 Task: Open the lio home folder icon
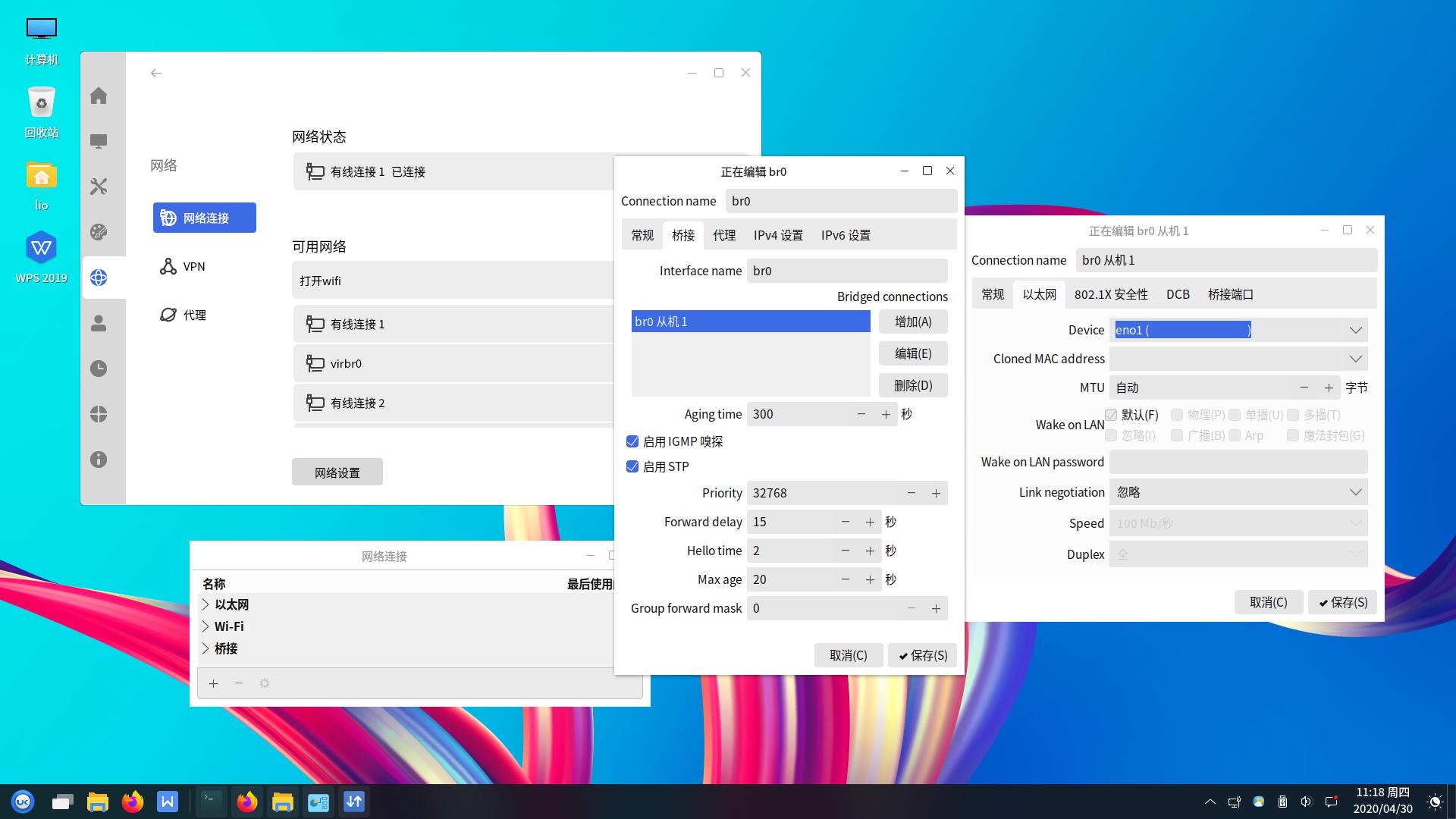click(42, 186)
